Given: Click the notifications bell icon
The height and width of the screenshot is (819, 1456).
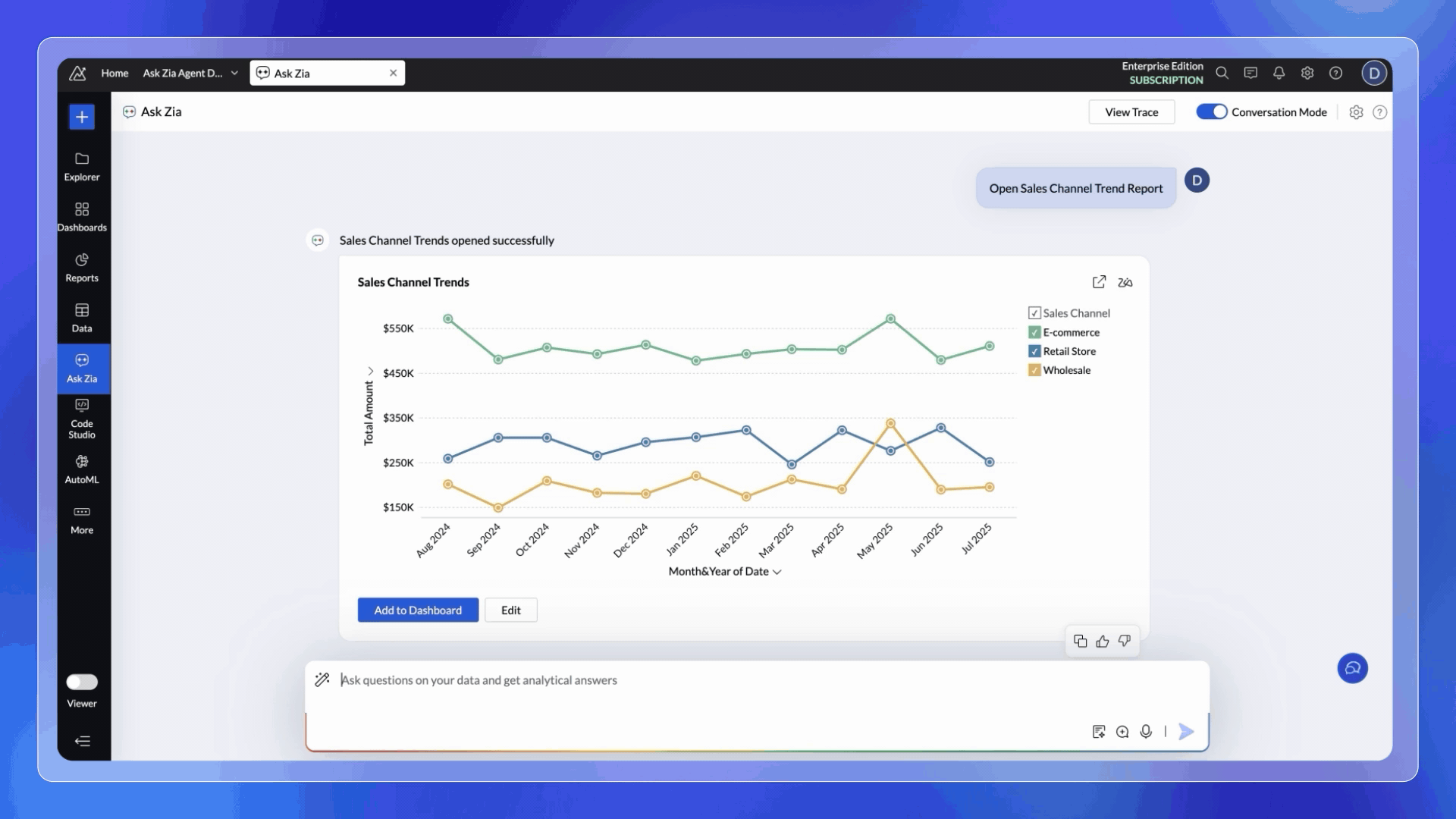Looking at the screenshot, I should click(x=1279, y=73).
